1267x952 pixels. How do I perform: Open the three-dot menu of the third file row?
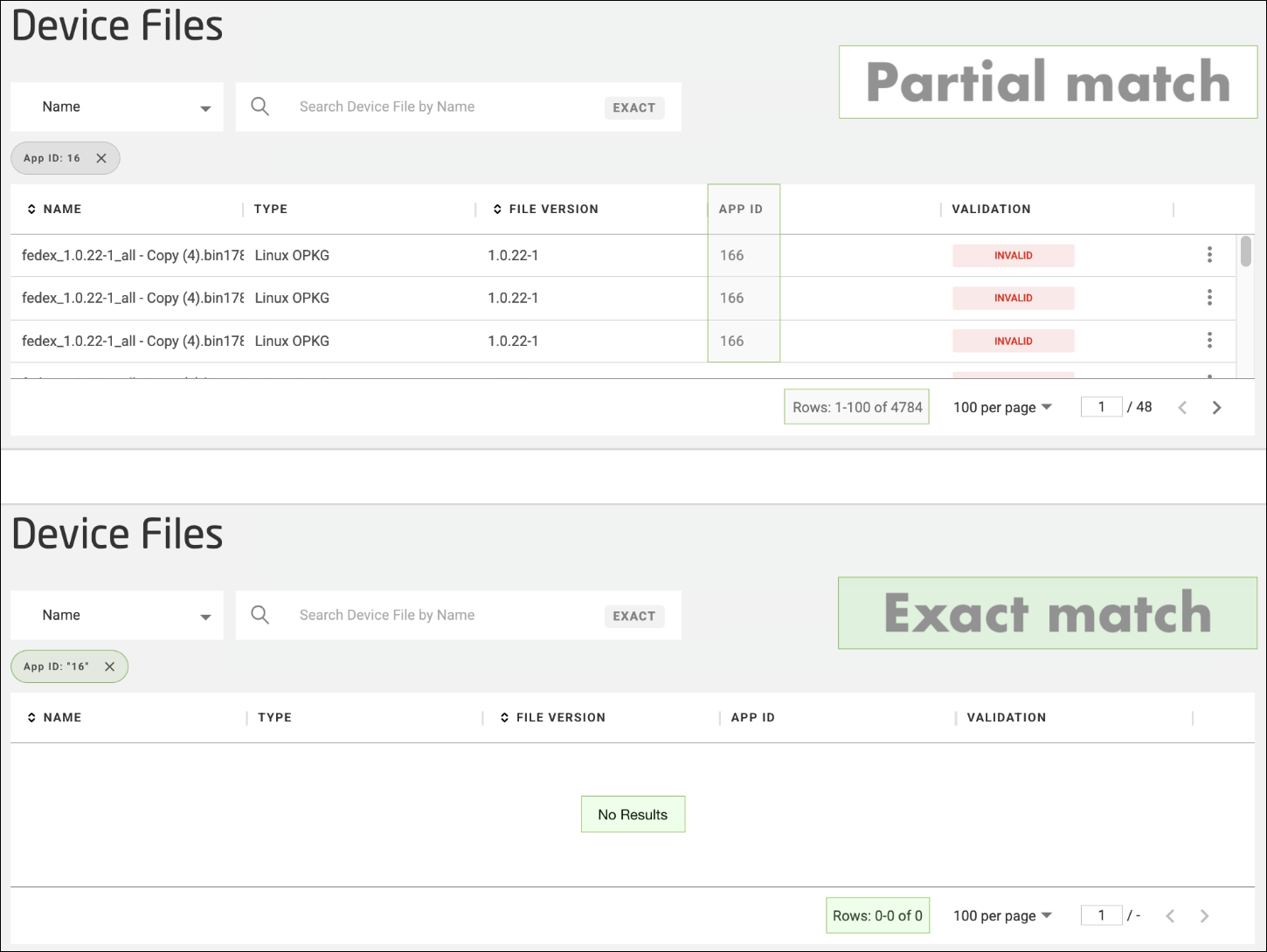[1209, 340]
